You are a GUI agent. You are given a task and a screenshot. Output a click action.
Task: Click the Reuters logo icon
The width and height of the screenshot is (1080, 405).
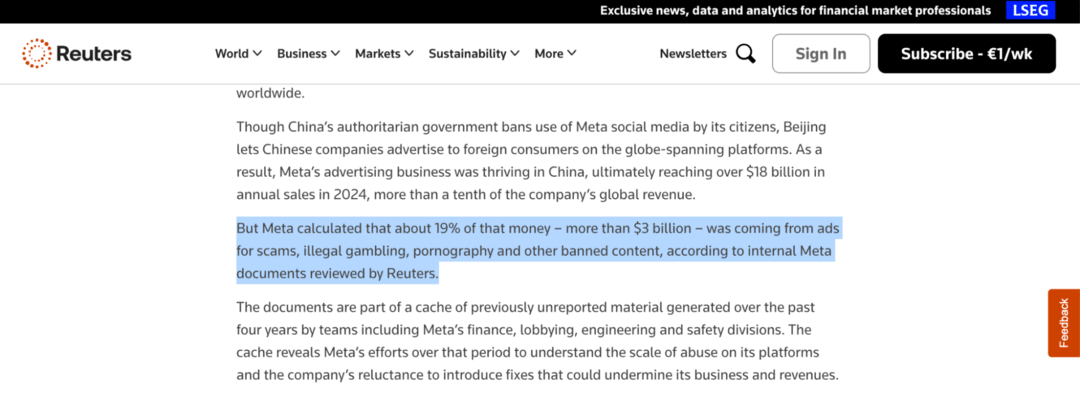(x=37, y=53)
